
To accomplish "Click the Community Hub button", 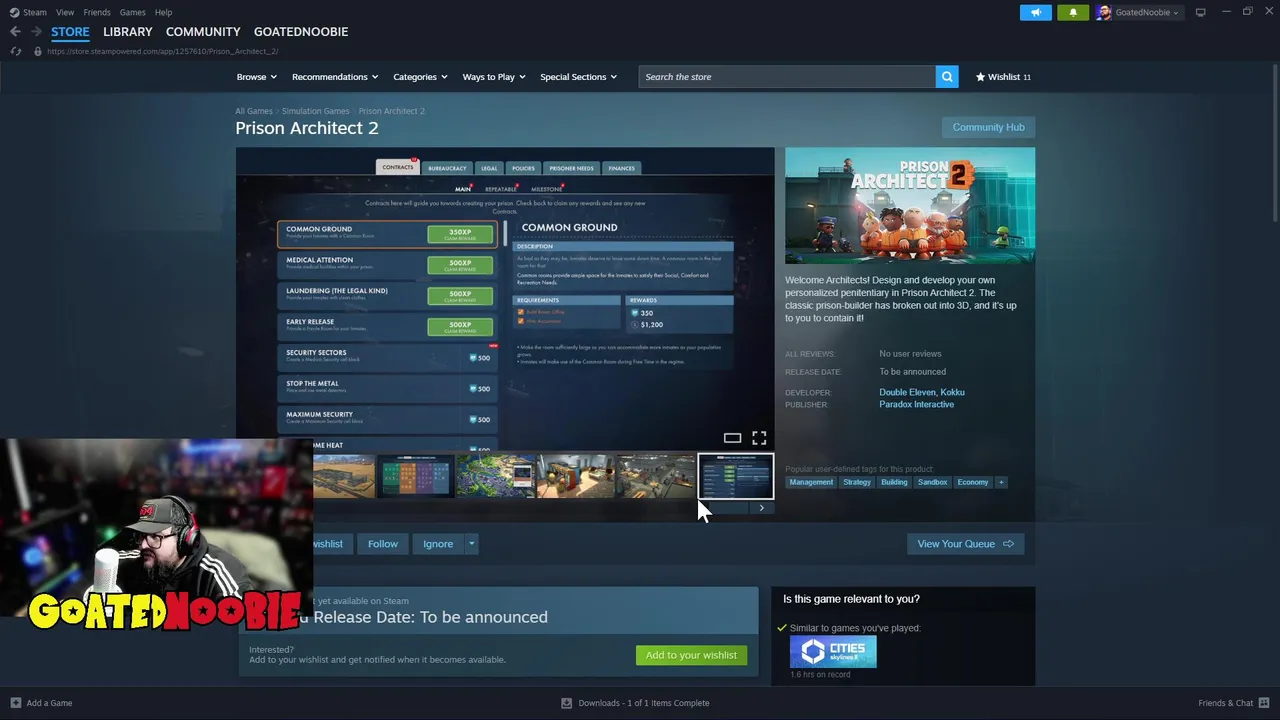I will point(988,127).
